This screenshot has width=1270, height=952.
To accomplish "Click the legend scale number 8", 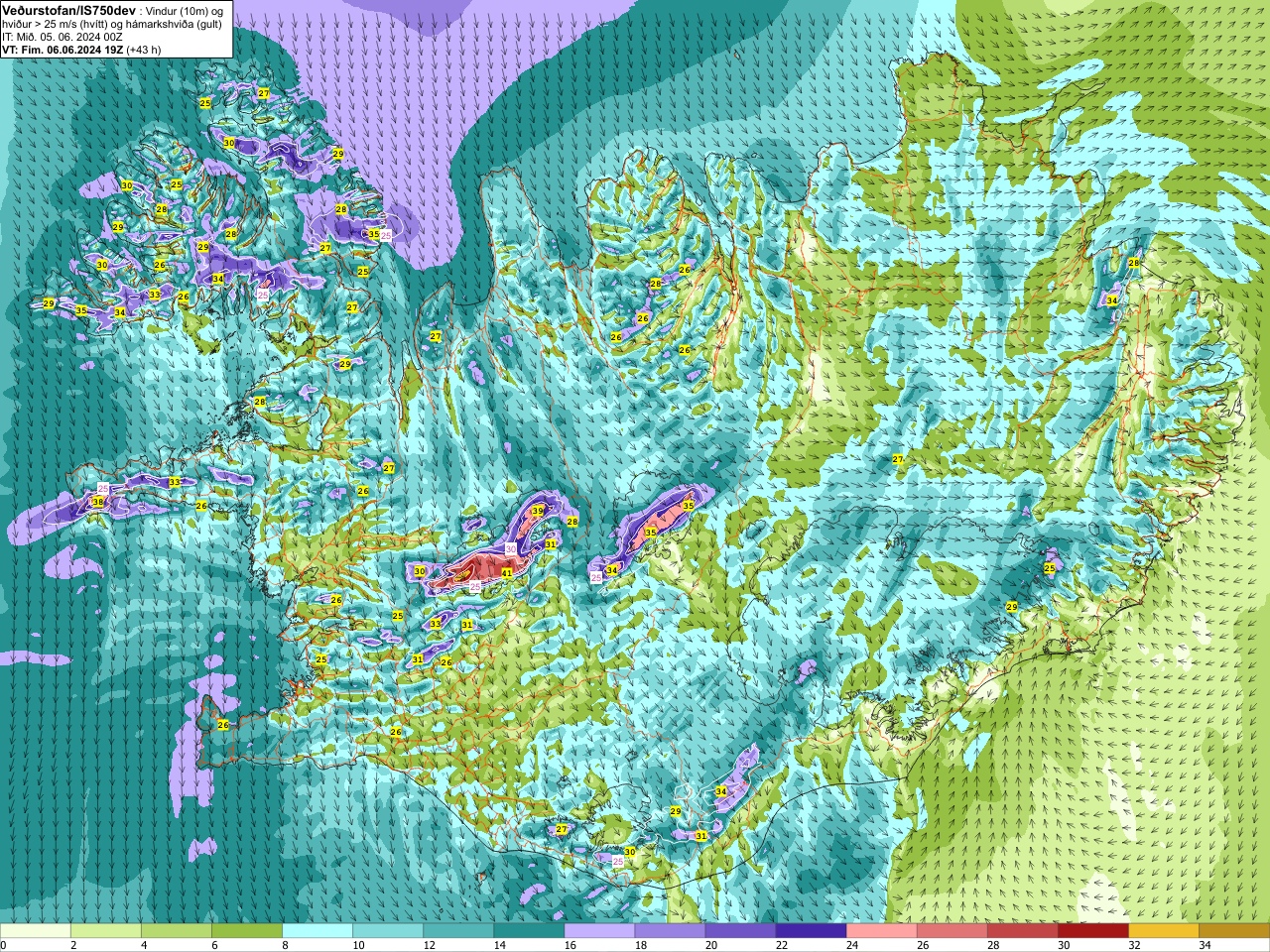I will (285, 945).
